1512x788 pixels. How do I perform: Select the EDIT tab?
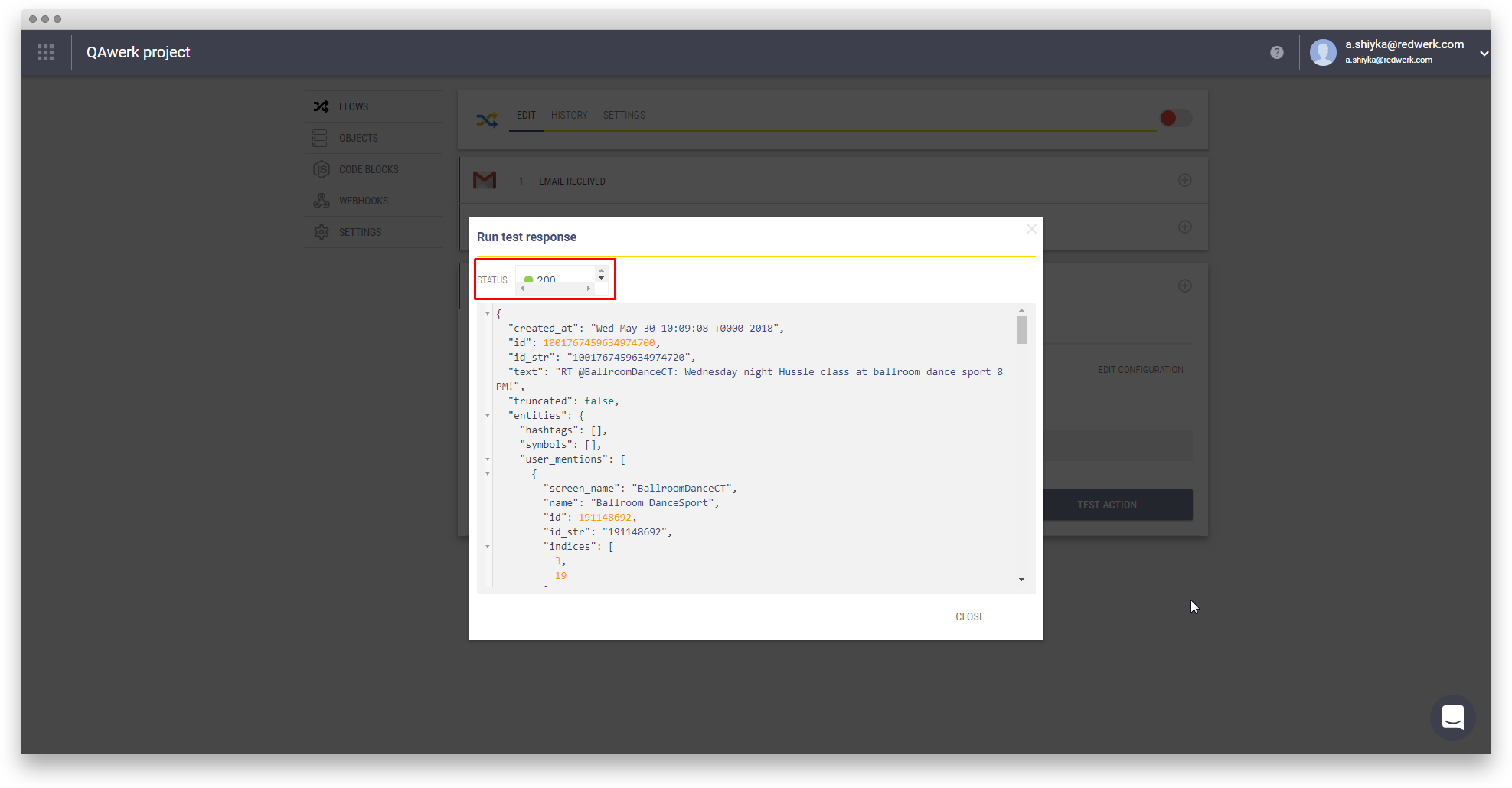526,115
